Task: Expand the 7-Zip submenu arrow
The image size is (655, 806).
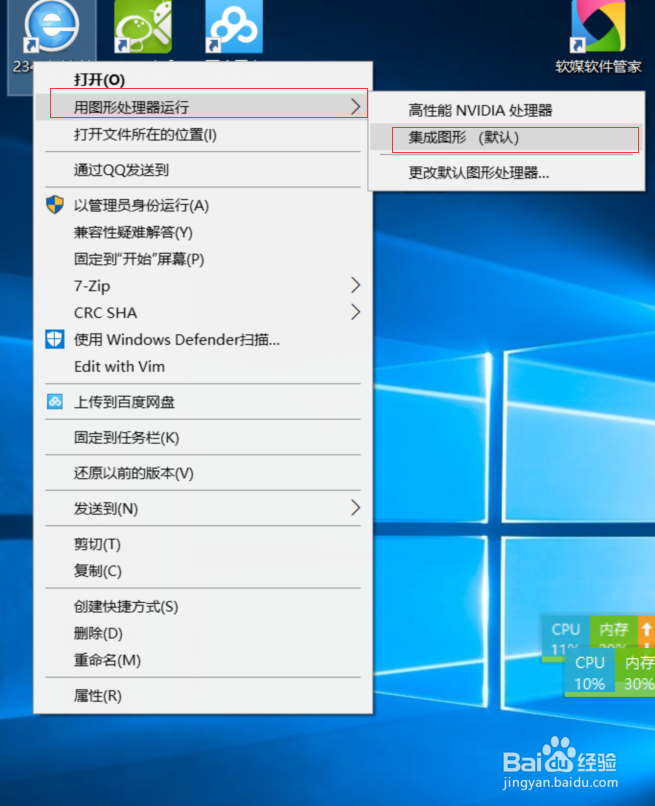Action: (x=355, y=285)
